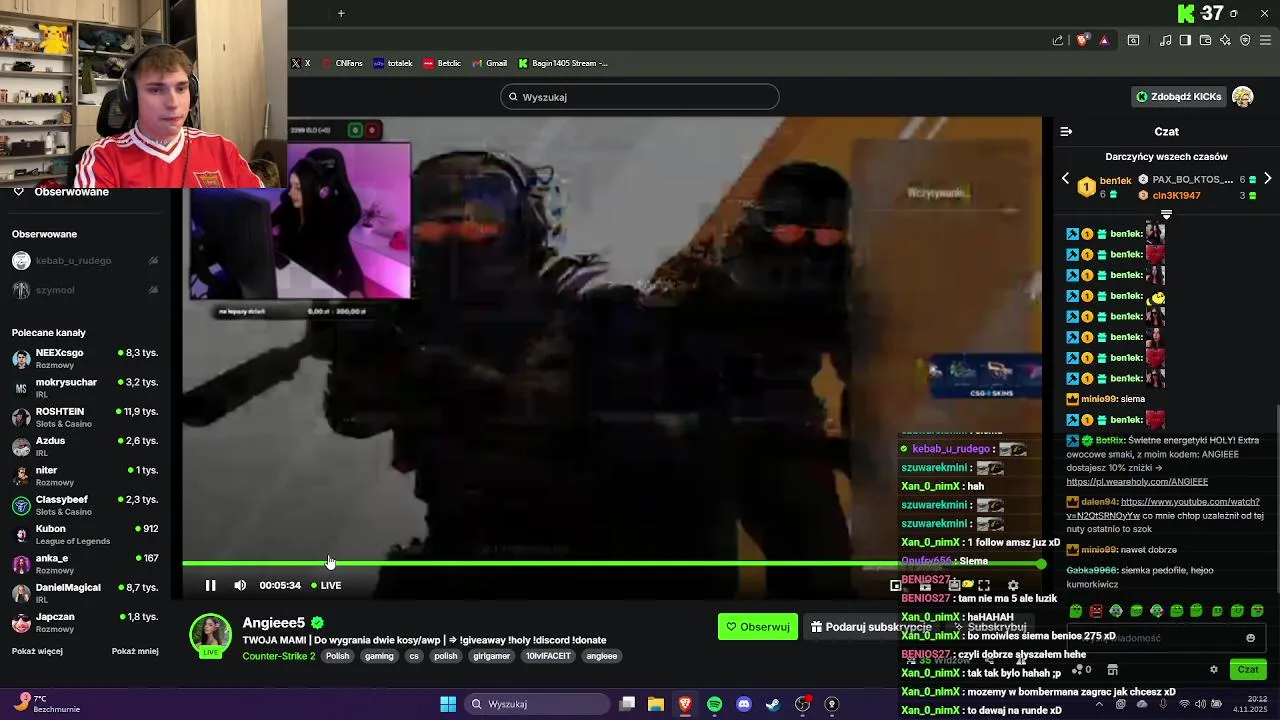Jump to LIVE in the player

tap(326, 585)
